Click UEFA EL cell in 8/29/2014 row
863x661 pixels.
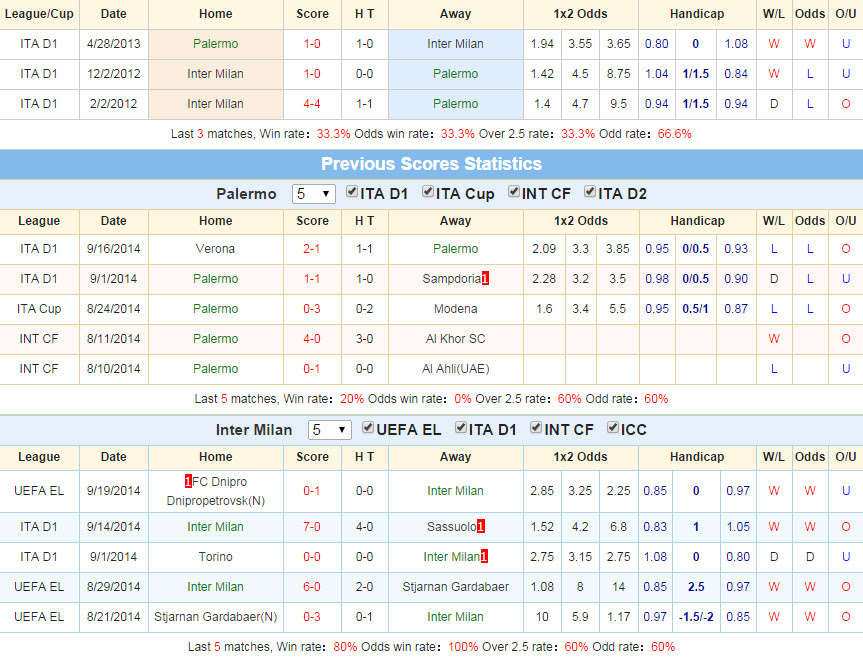(39, 587)
